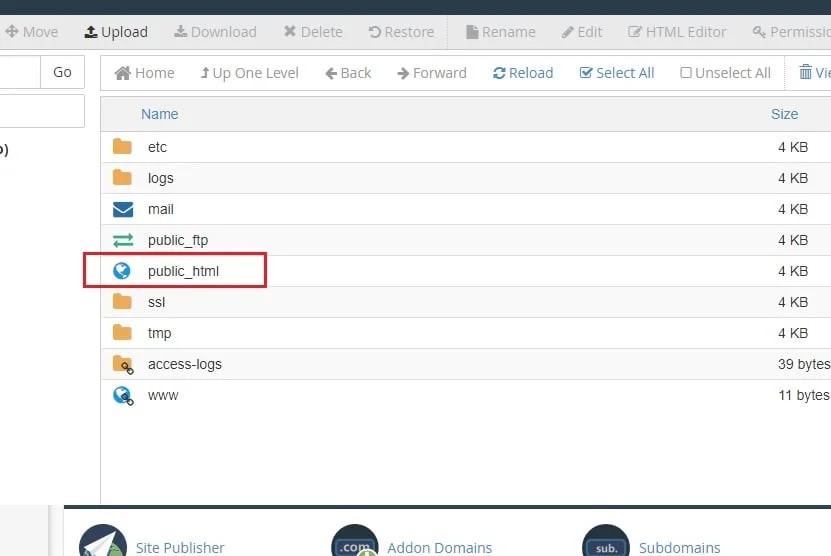The width and height of the screenshot is (831, 556).
Task: Click the Upload toolbar button
Action: click(116, 32)
